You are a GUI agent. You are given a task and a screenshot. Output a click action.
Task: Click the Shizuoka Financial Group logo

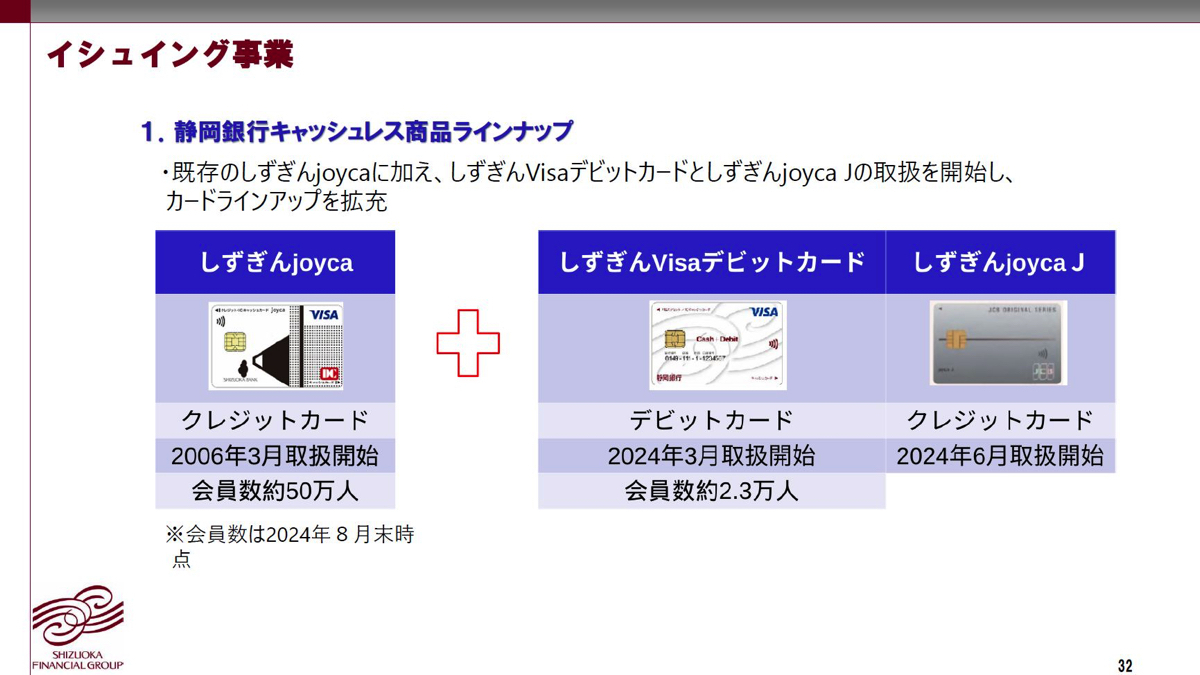pos(78,627)
